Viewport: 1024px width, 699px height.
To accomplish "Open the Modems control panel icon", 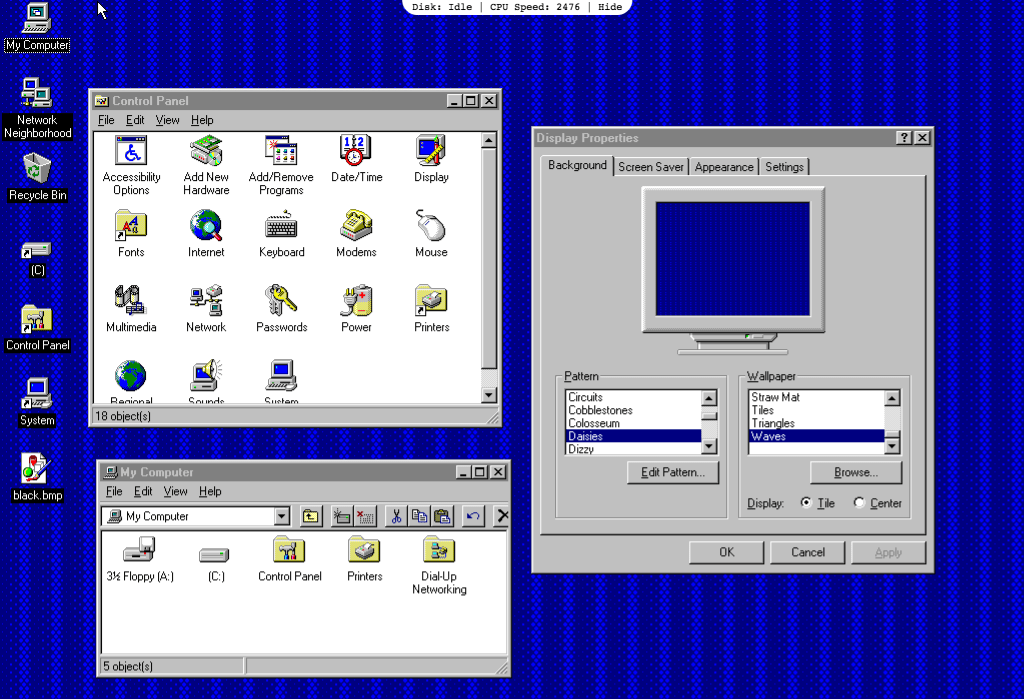I will point(356,227).
